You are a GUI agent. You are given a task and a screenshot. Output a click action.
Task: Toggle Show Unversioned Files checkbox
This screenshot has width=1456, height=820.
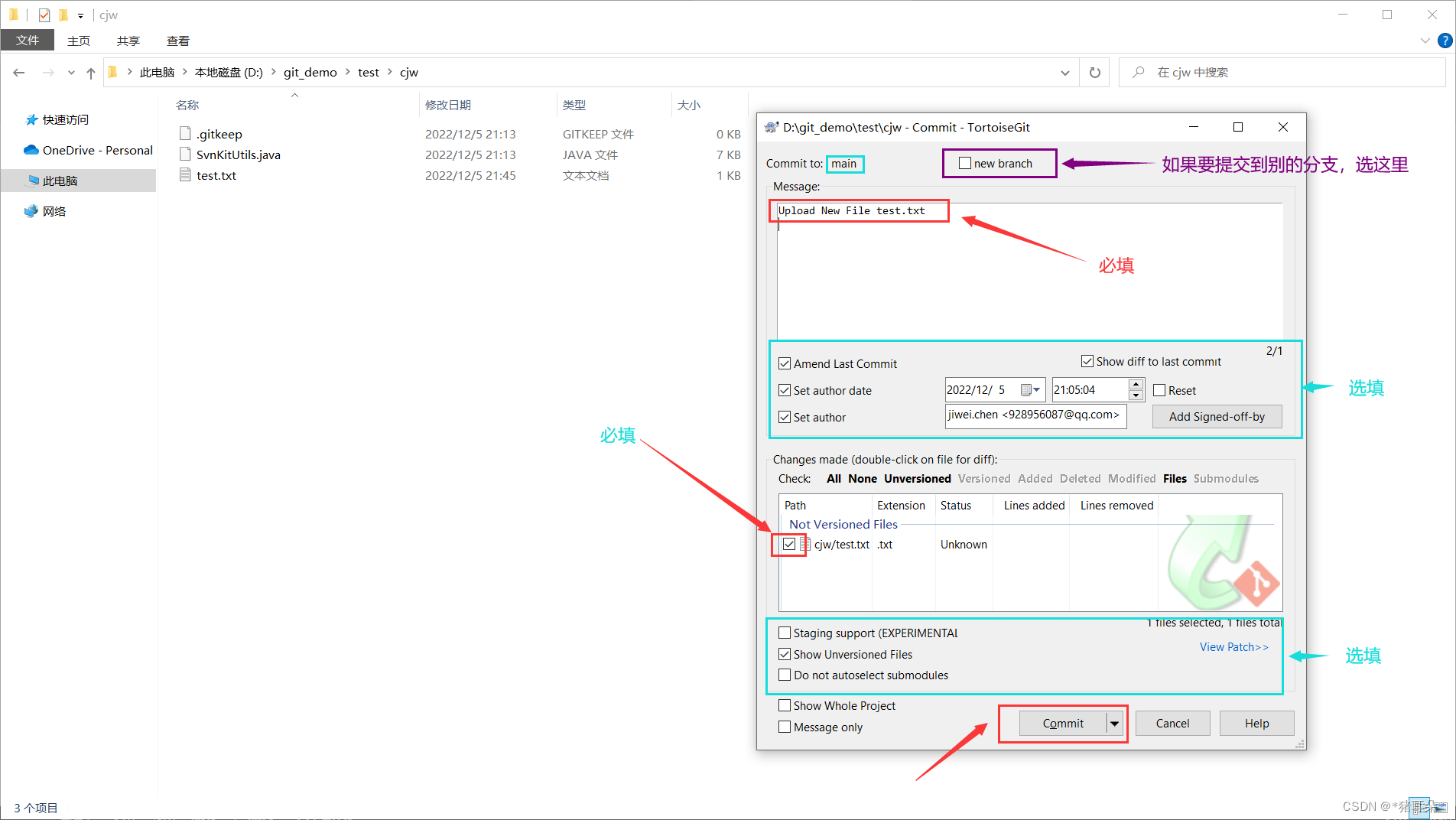pos(785,654)
